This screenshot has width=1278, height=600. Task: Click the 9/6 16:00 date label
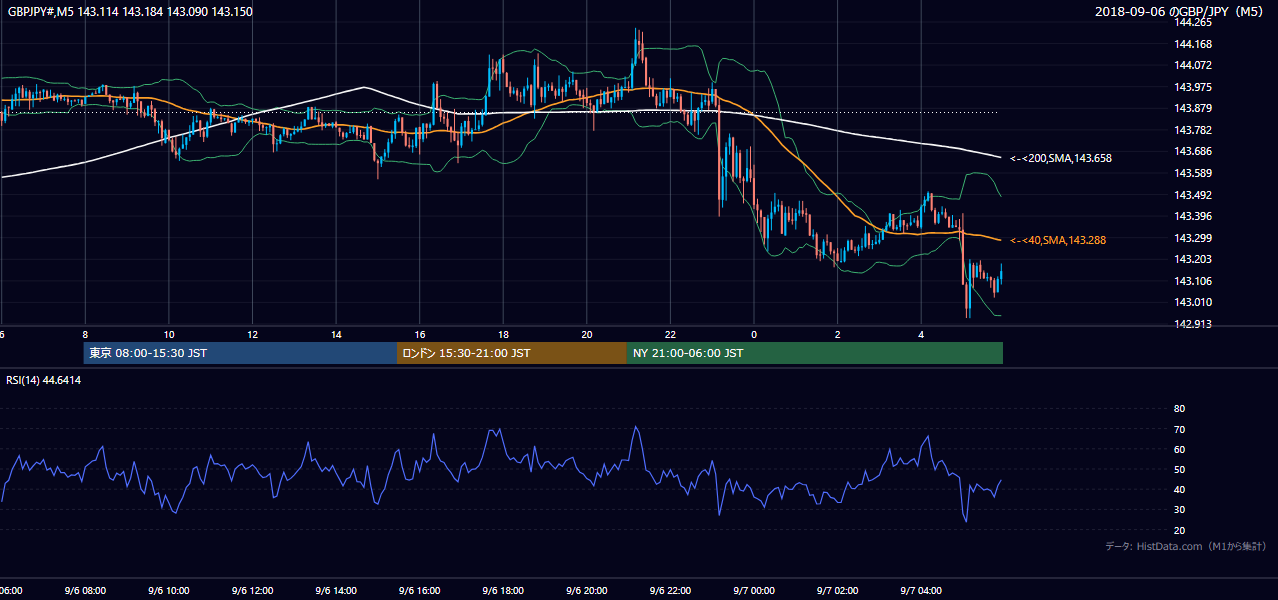click(x=420, y=590)
